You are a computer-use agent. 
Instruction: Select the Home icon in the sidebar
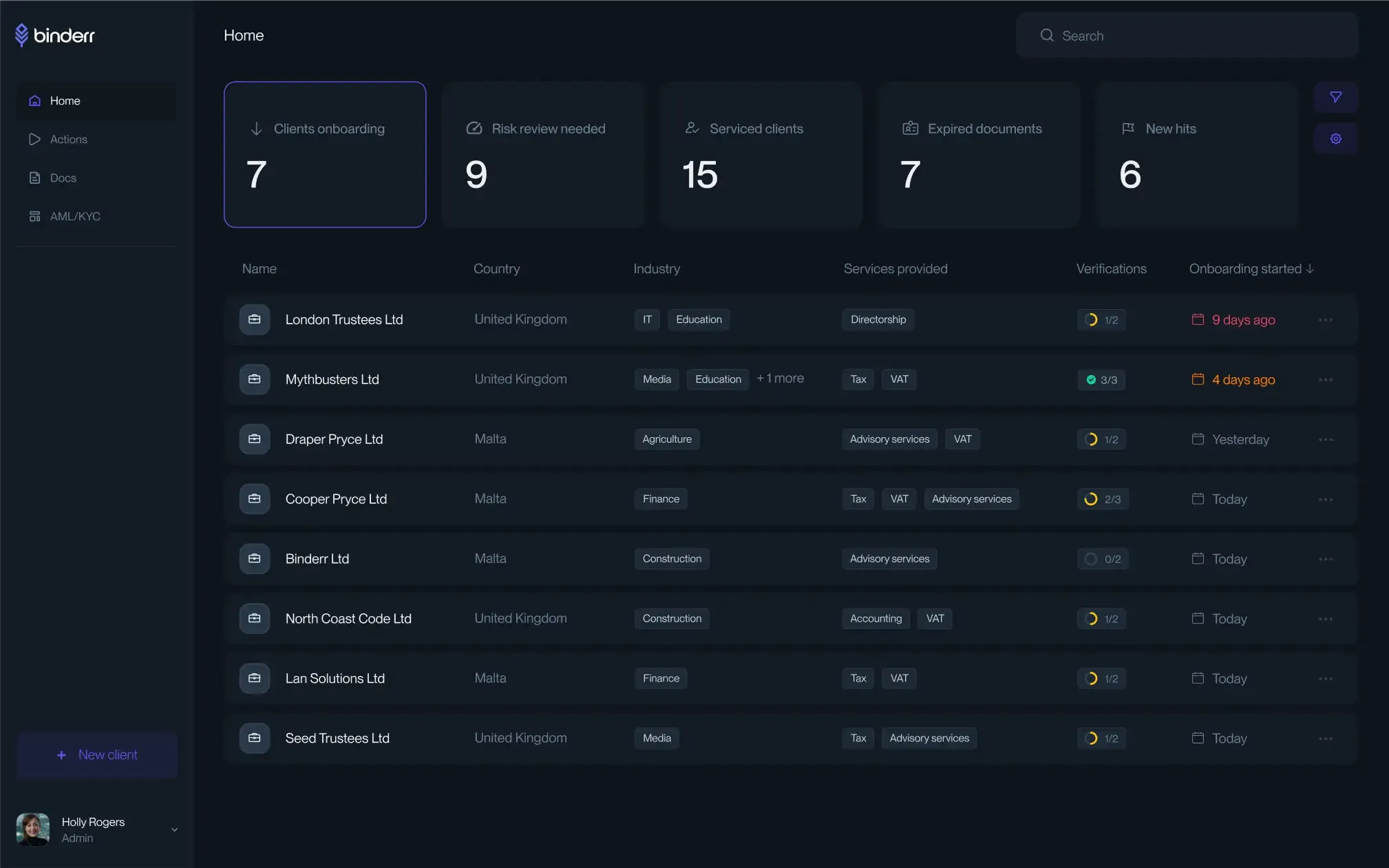[34, 100]
